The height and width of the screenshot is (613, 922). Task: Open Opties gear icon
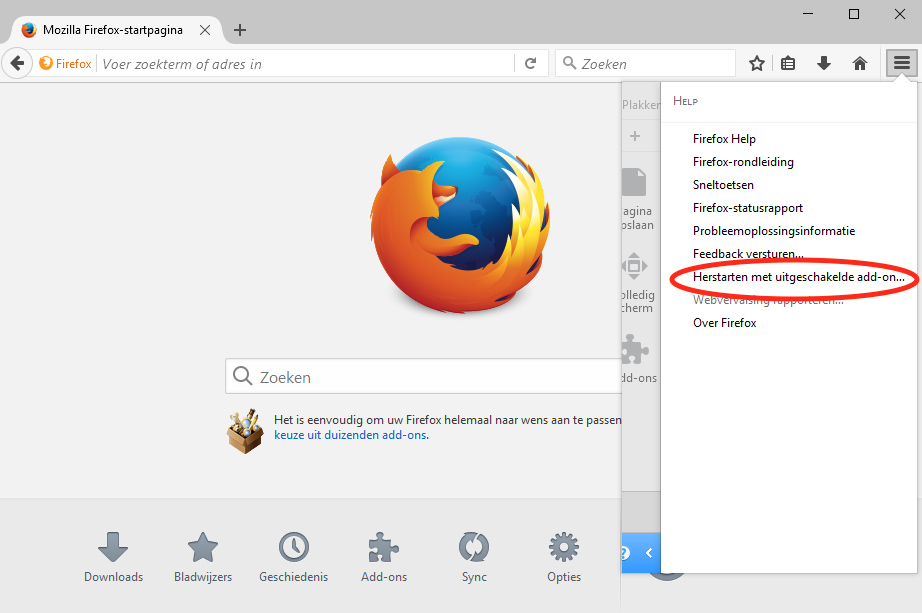564,547
